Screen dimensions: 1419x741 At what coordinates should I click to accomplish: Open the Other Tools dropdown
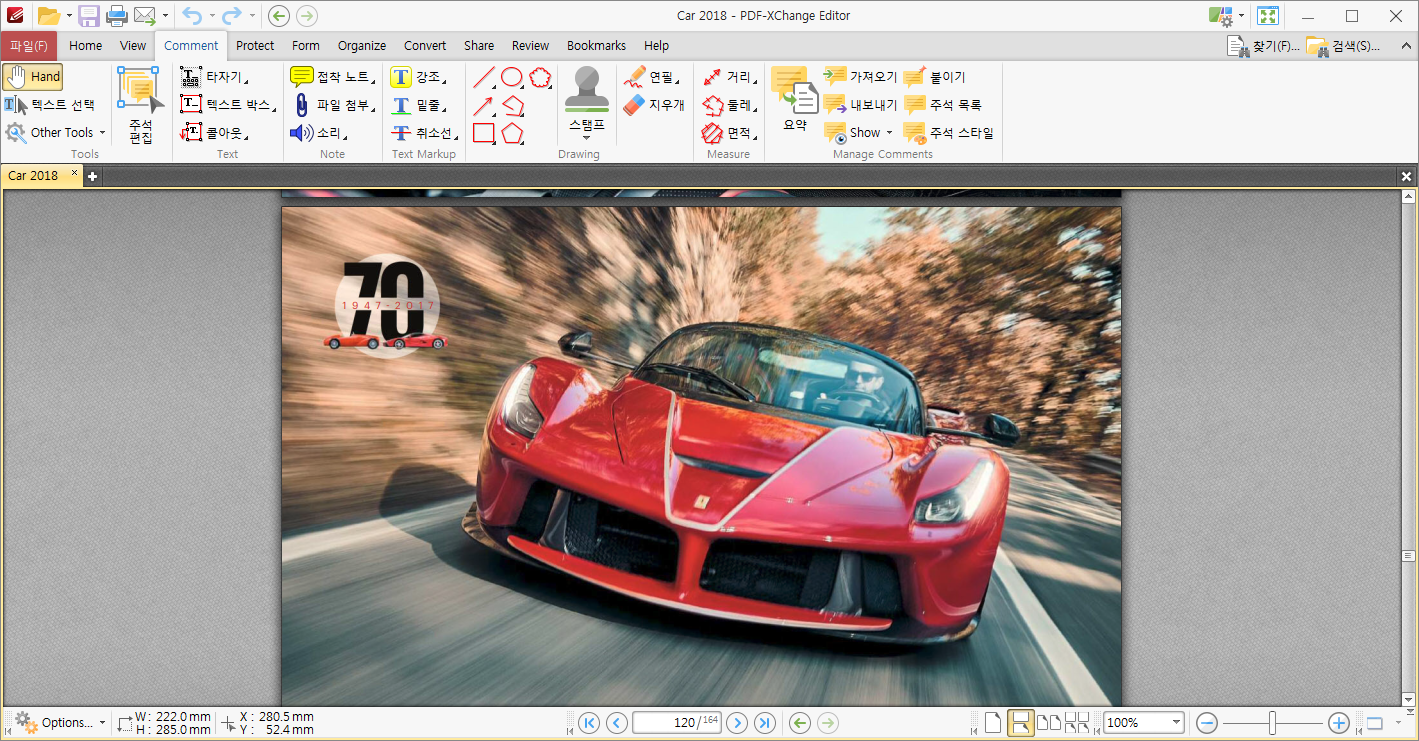[55, 132]
